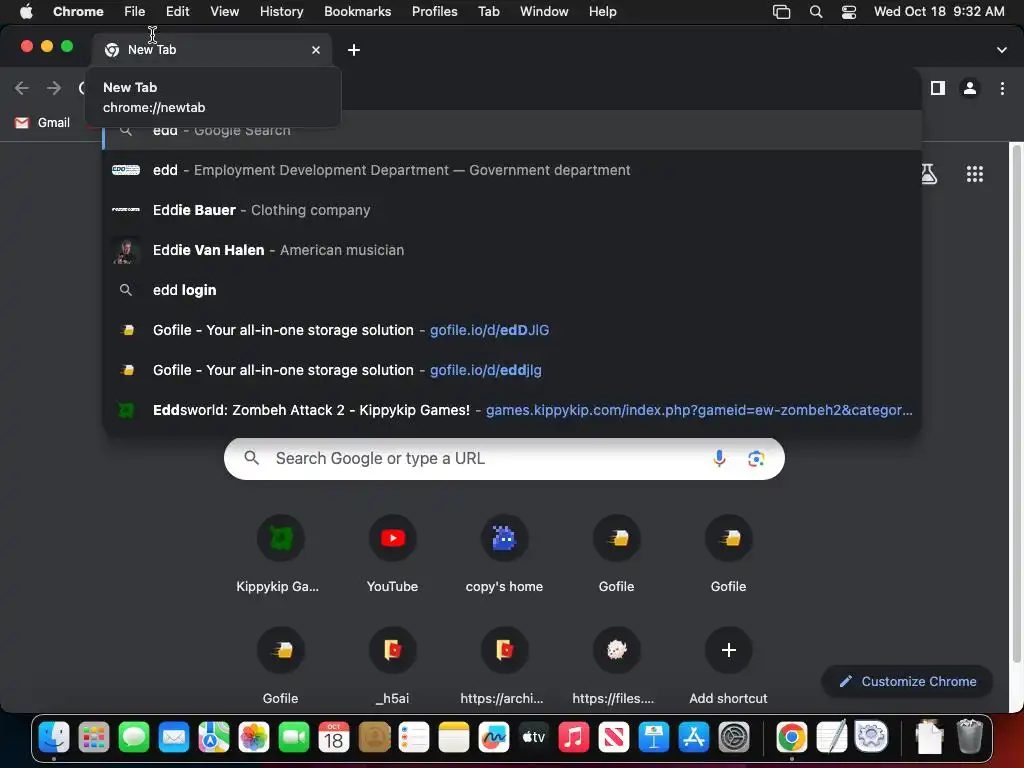Open the Apple menu
Image resolution: width=1024 pixels, height=768 pixels.
(26, 12)
